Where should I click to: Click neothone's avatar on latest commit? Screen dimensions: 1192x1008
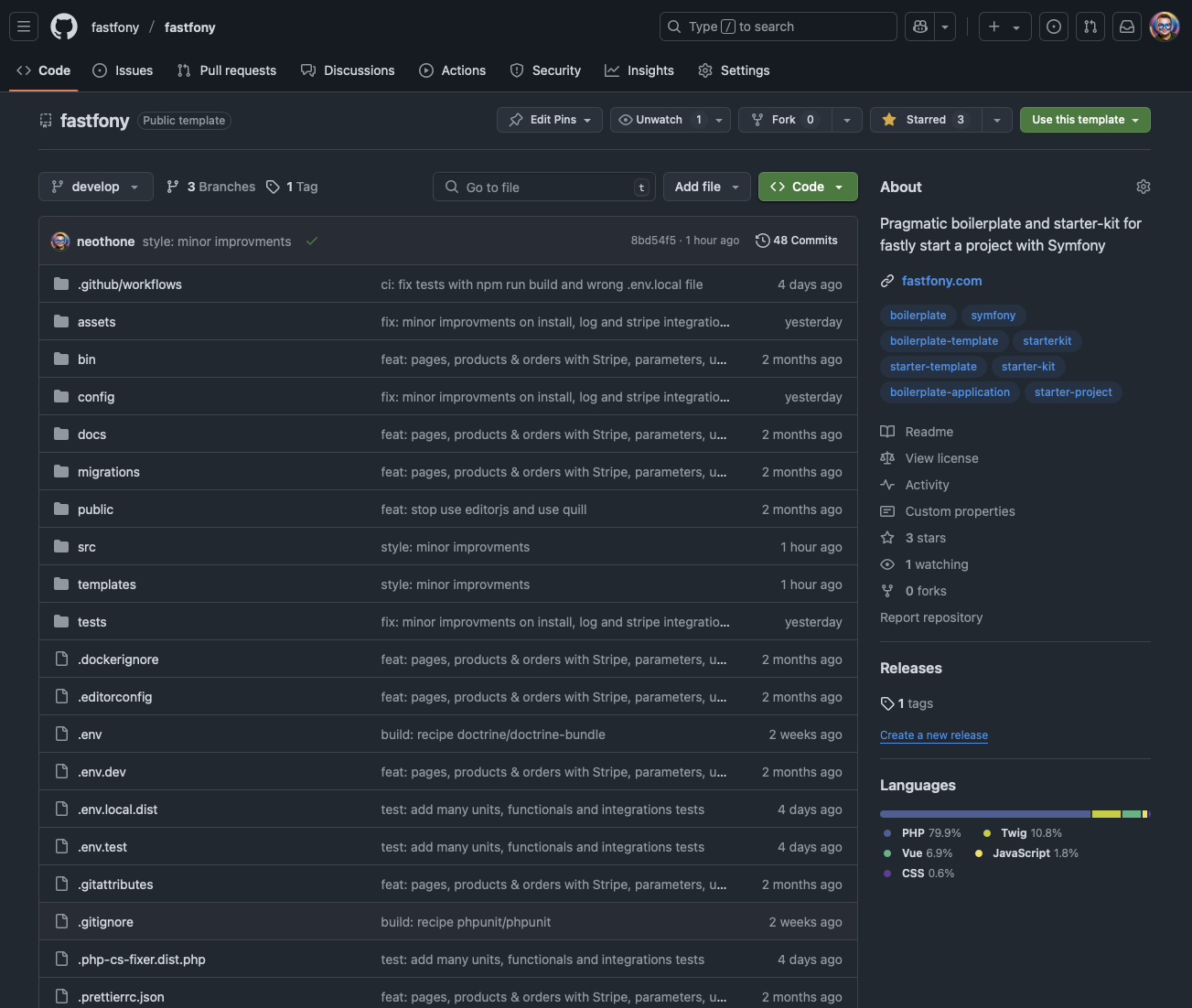pyautogui.click(x=60, y=241)
